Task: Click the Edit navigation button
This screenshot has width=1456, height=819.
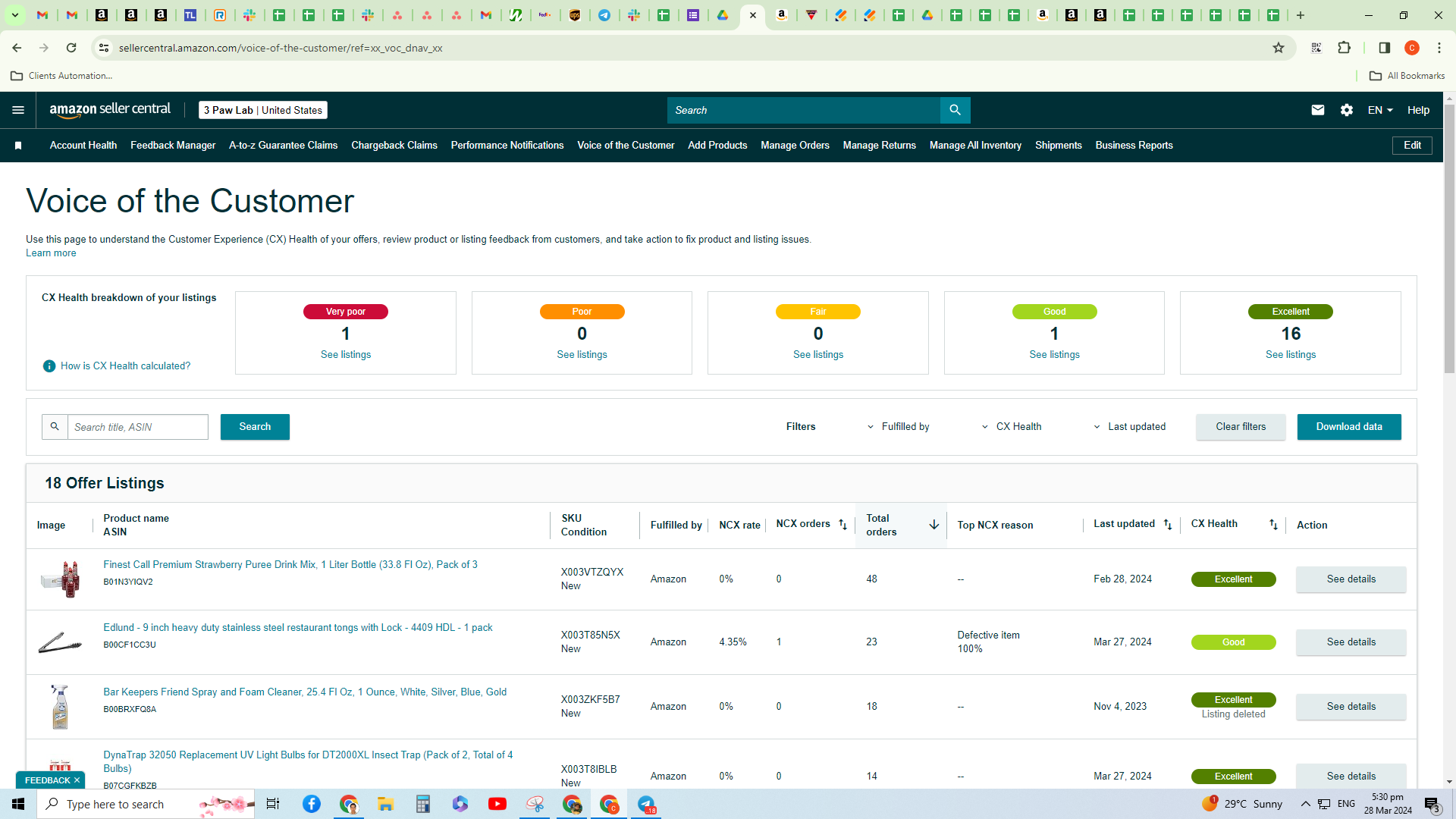Action: pyautogui.click(x=1412, y=146)
